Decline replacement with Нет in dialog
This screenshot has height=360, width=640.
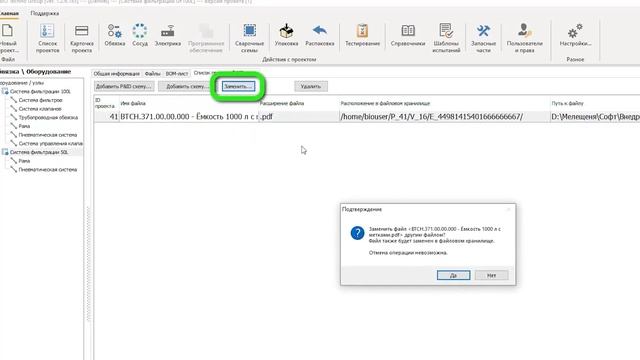point(491,275)
